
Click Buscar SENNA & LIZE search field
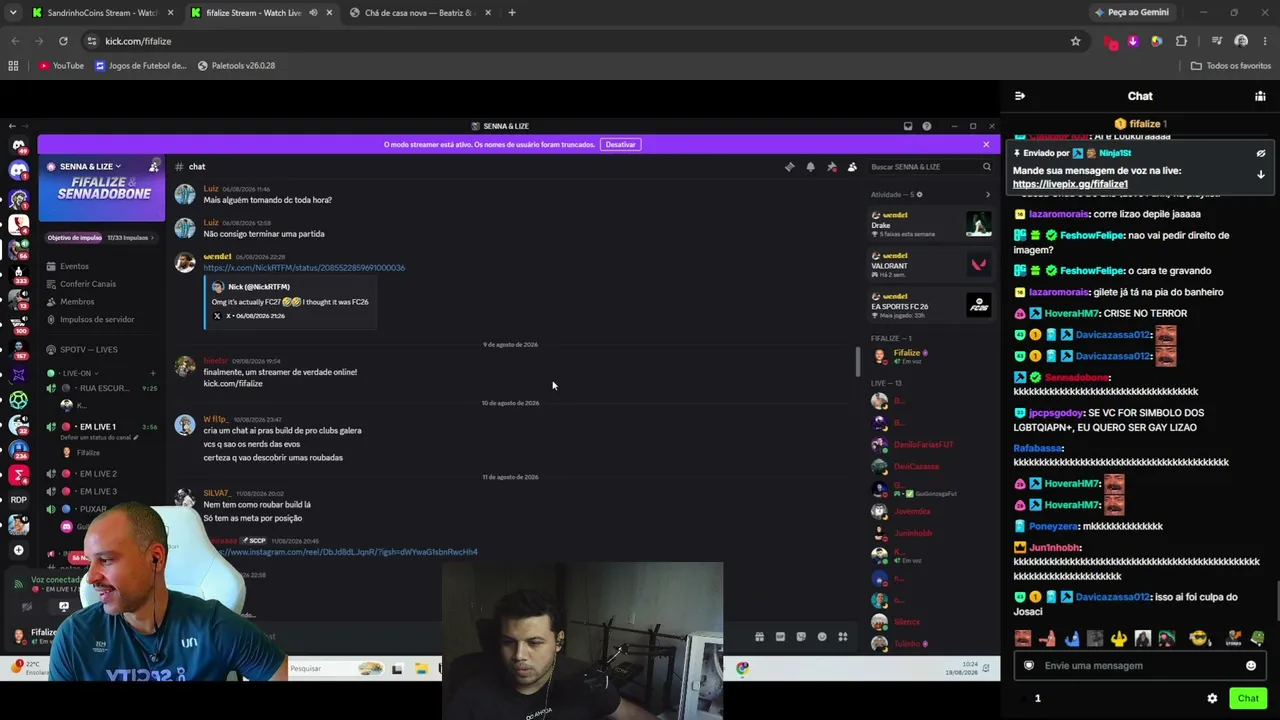tap(931, 167)
